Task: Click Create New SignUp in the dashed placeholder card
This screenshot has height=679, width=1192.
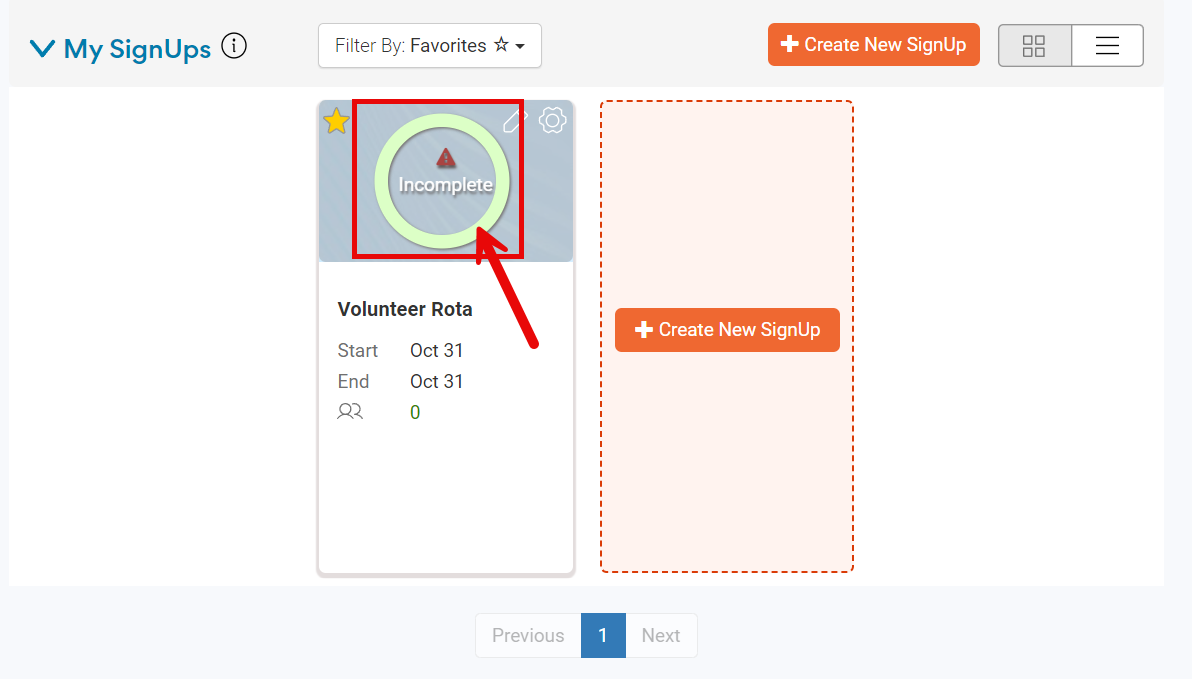Action: (727, 330)
